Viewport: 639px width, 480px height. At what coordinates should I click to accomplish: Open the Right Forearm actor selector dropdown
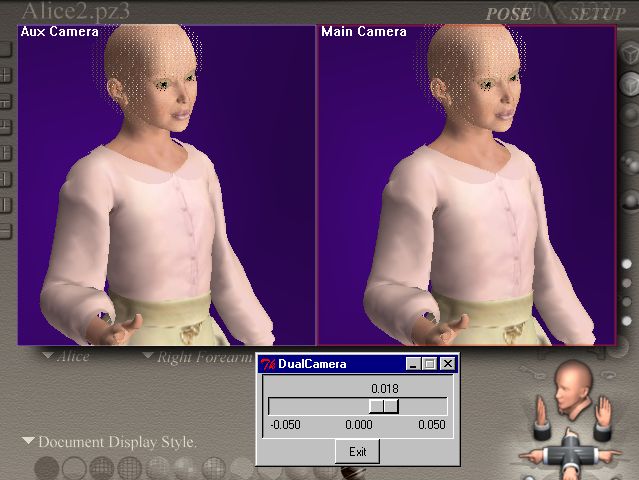[x=198, y=357]
